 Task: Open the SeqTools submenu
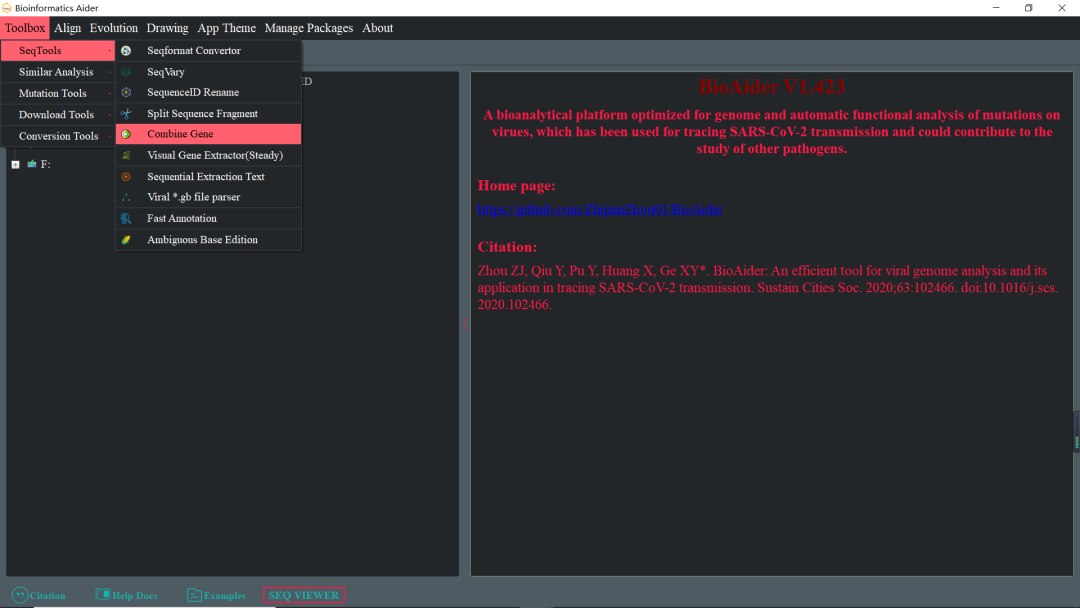(x=58, y=50)
